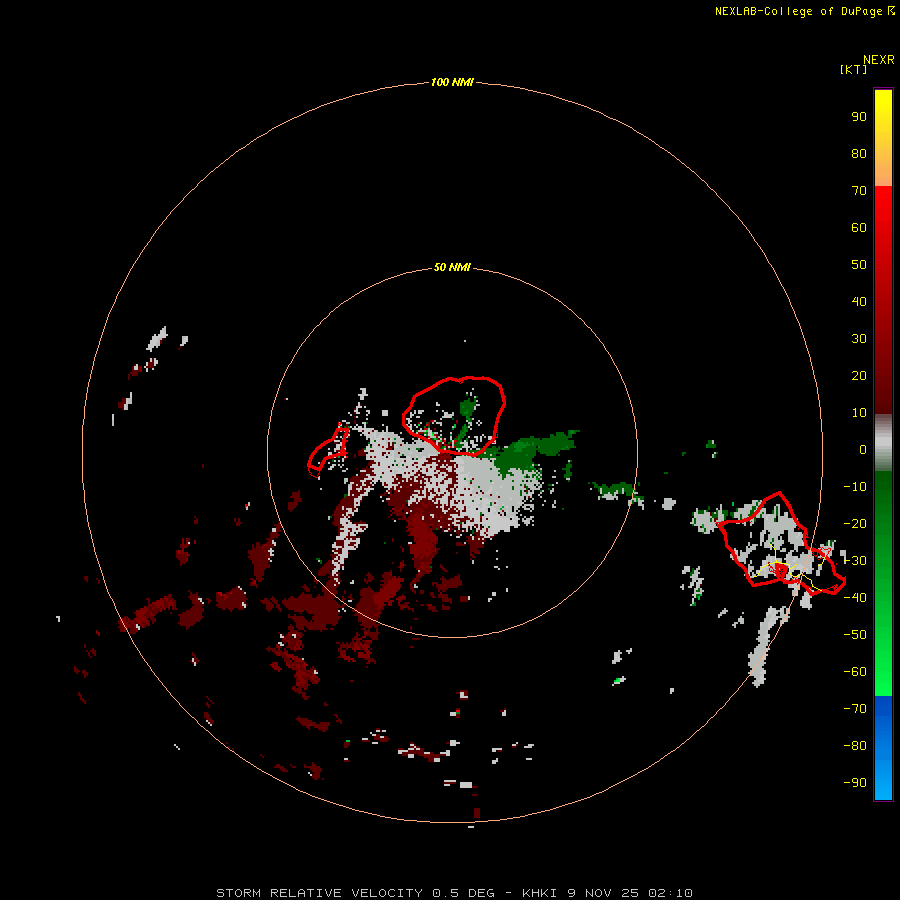This screenshot has height=900, width=900.
Task: Click the -30 value on the color scale
Action: (855, 561)
